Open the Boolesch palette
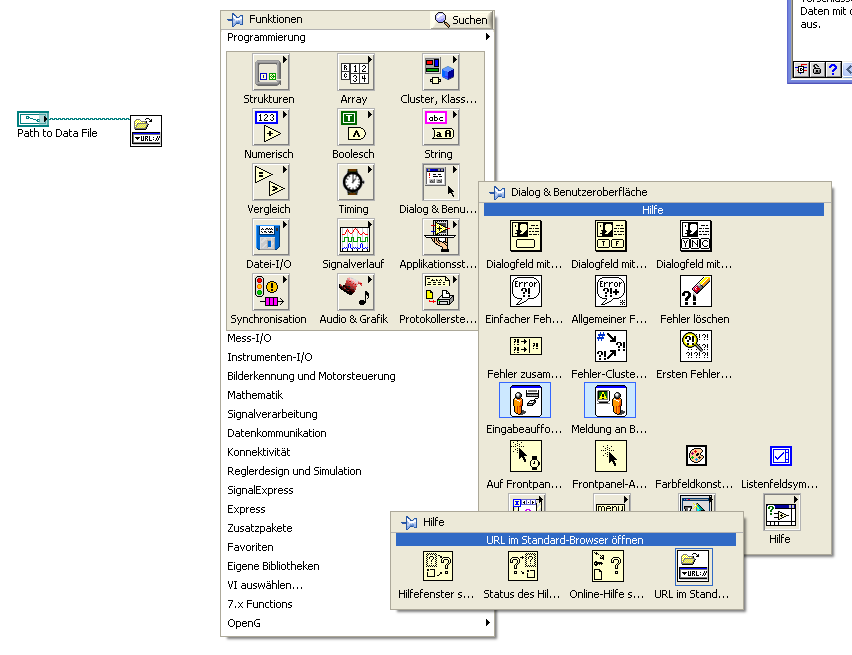 tap(354, 127)
